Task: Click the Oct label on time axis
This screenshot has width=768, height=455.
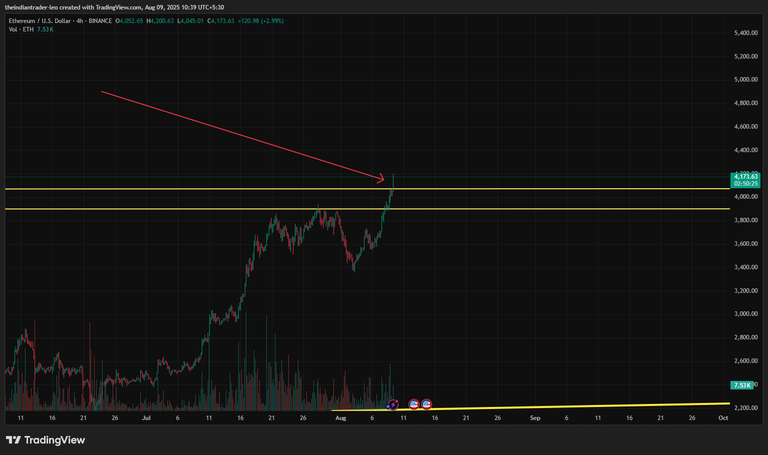Action: 723,418
